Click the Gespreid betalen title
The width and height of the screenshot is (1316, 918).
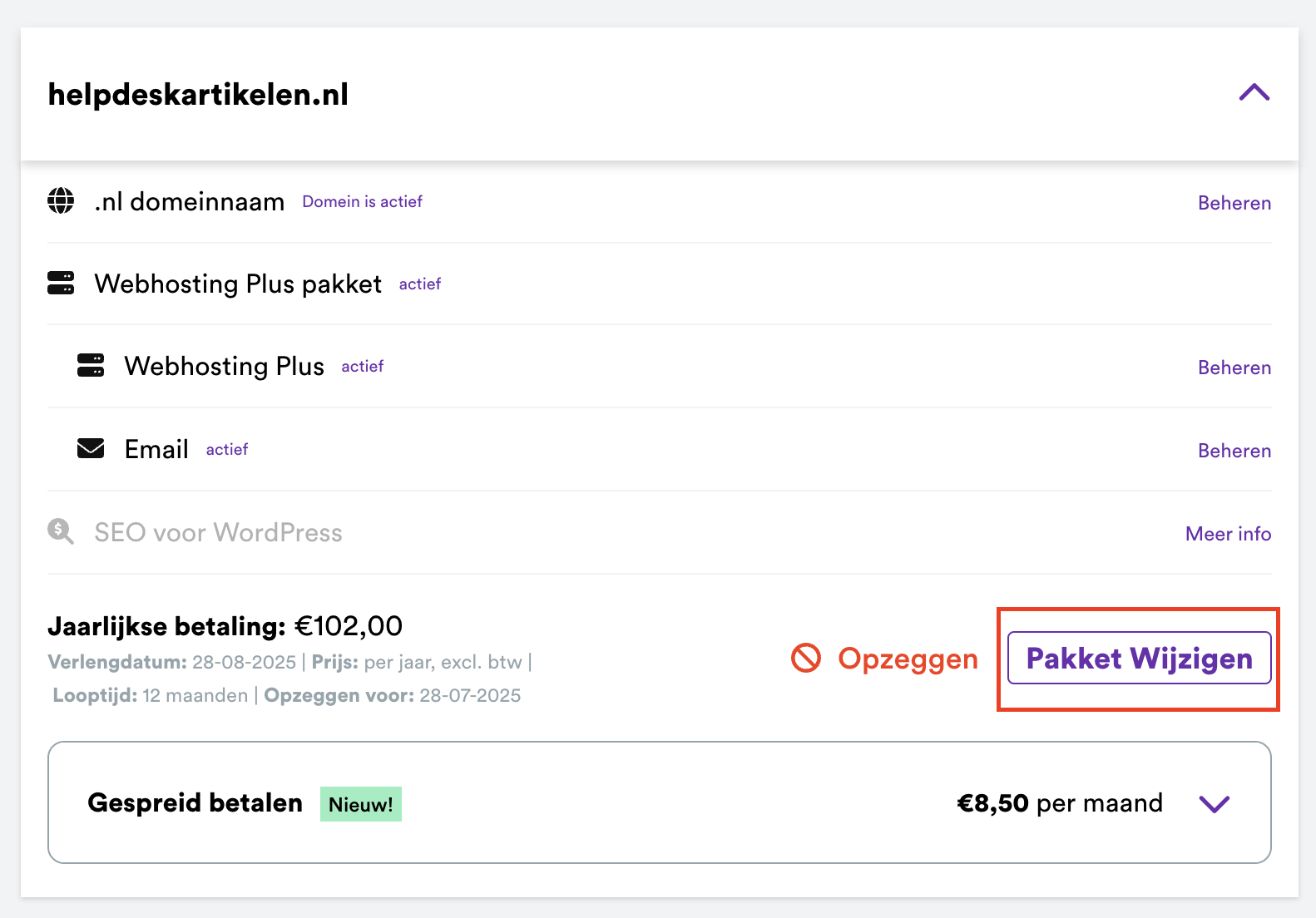(195, 802)
